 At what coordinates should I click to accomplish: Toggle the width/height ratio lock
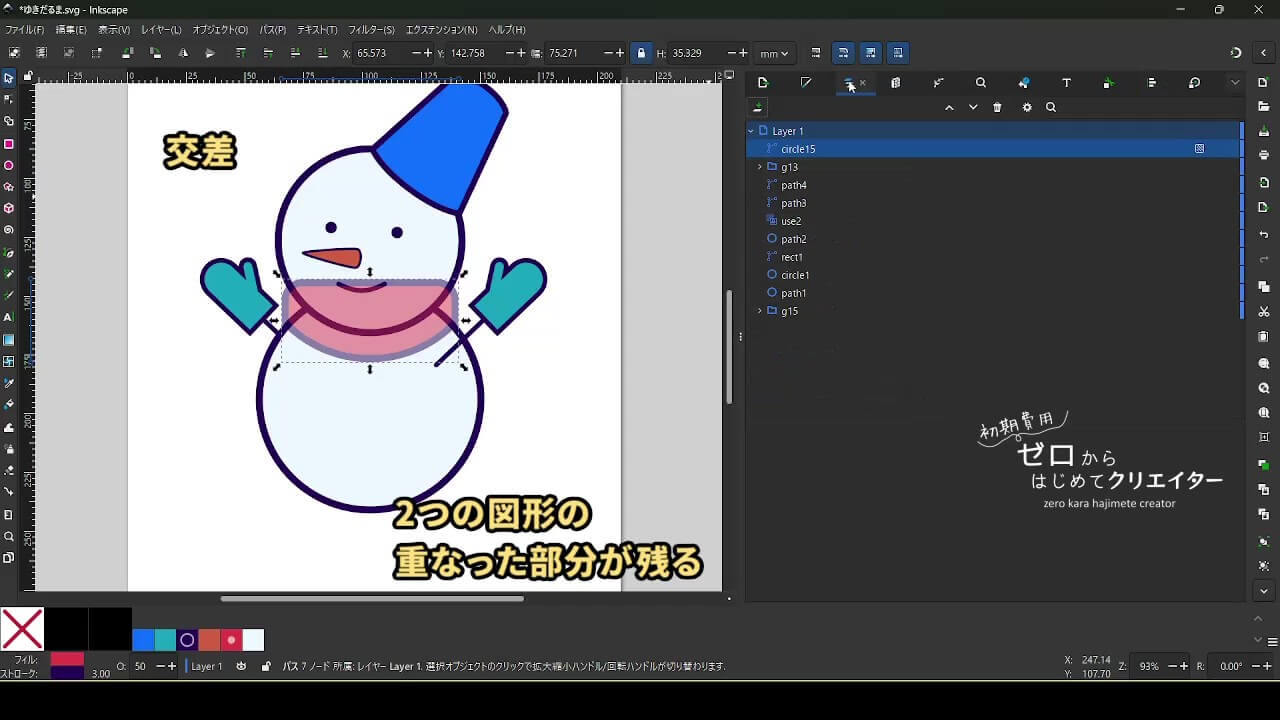click(x=641, y=53)
